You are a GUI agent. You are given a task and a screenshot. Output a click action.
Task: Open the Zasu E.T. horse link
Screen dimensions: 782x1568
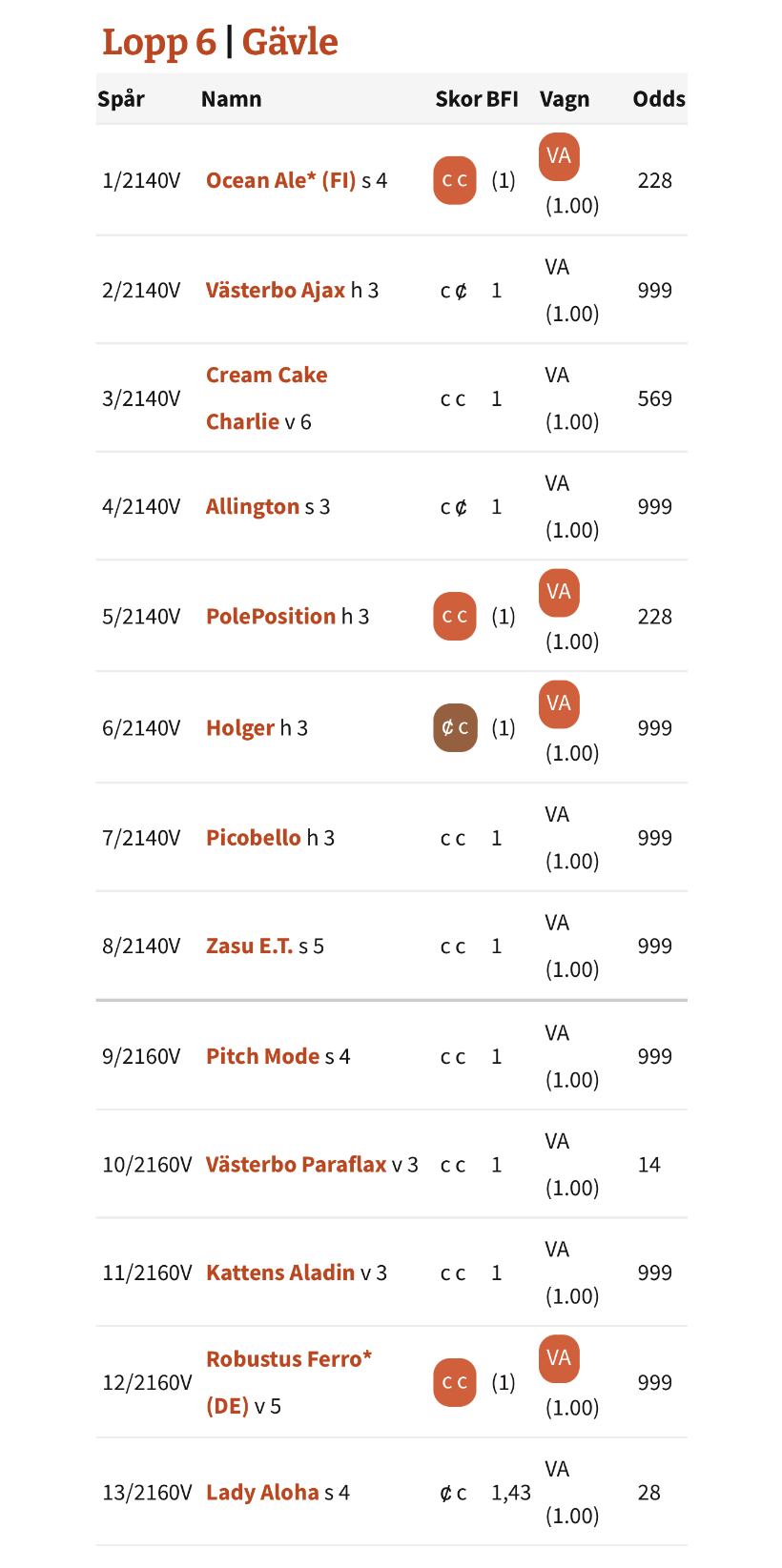point(250,946)
